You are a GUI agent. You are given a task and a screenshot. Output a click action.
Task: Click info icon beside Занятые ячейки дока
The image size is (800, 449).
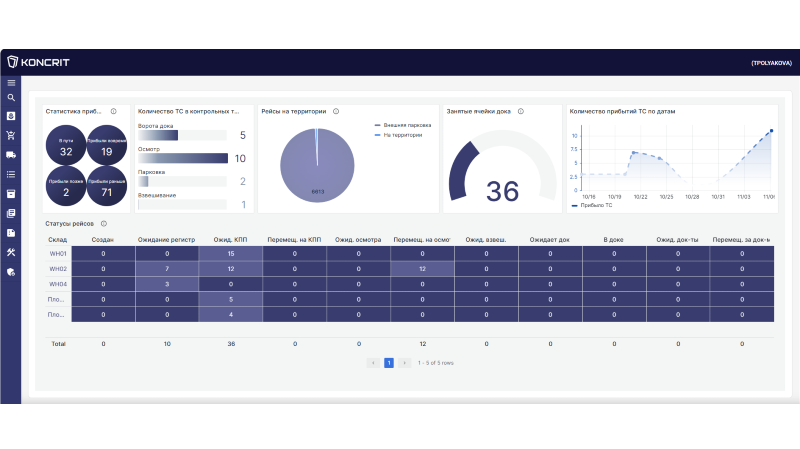pos(521,111)
